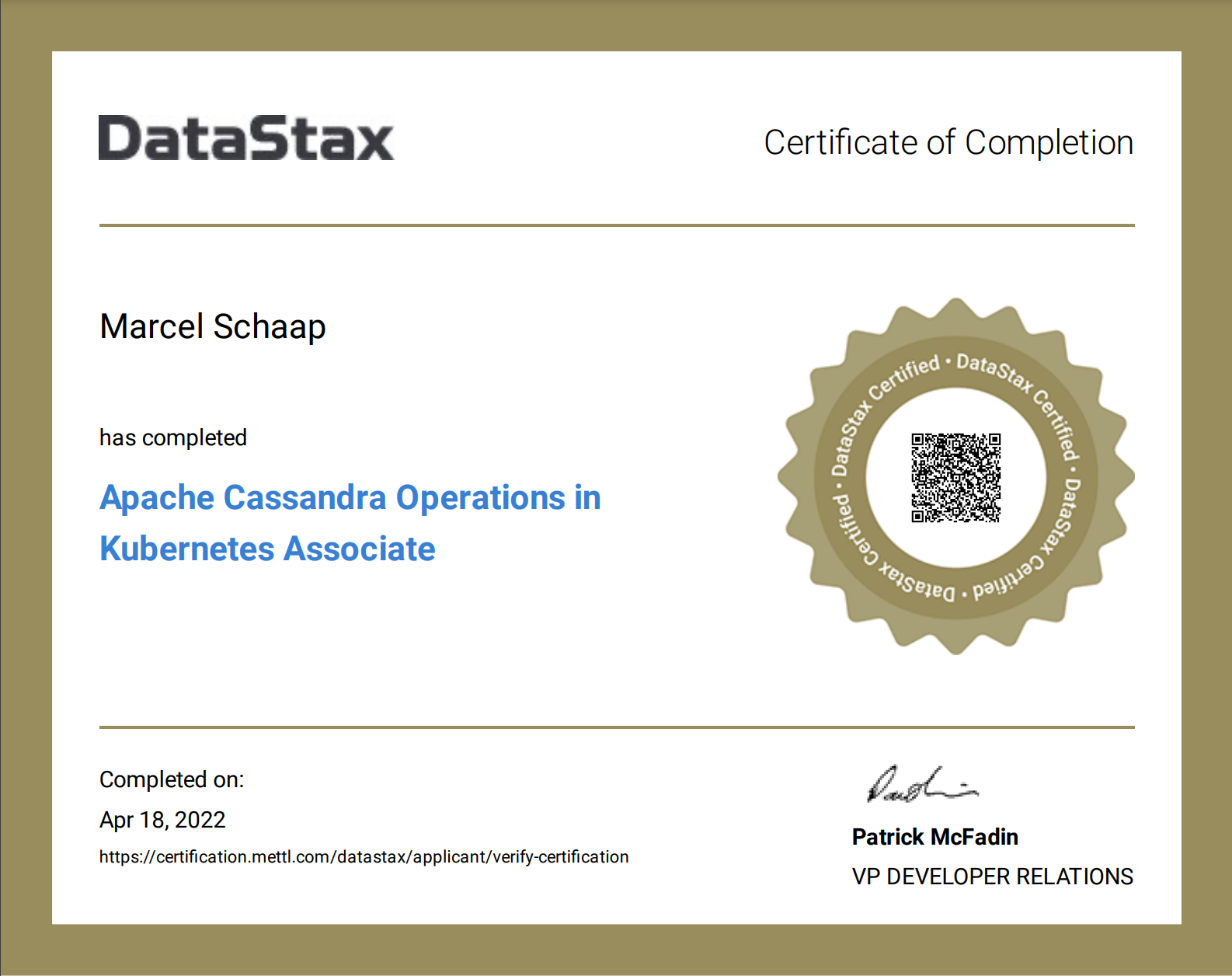Click the handwritten signature above Patrick McFadin
The width and height of the screenshot is (1232, 976).
[921, 785]
